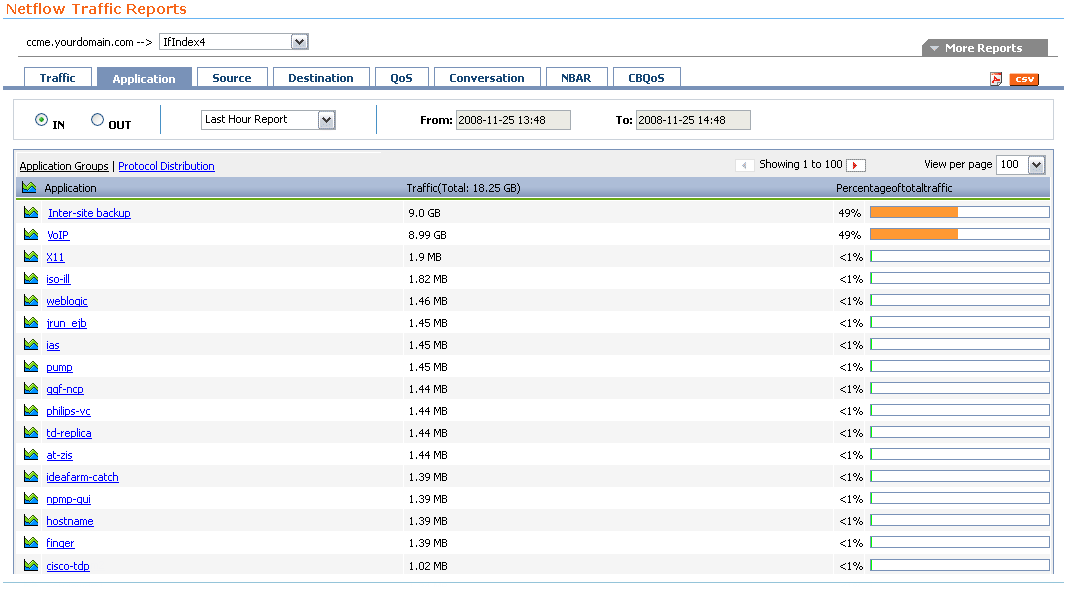Open the graph icon for cisco-tdp
The image size is (1067, 592).
tap(31, 565)
